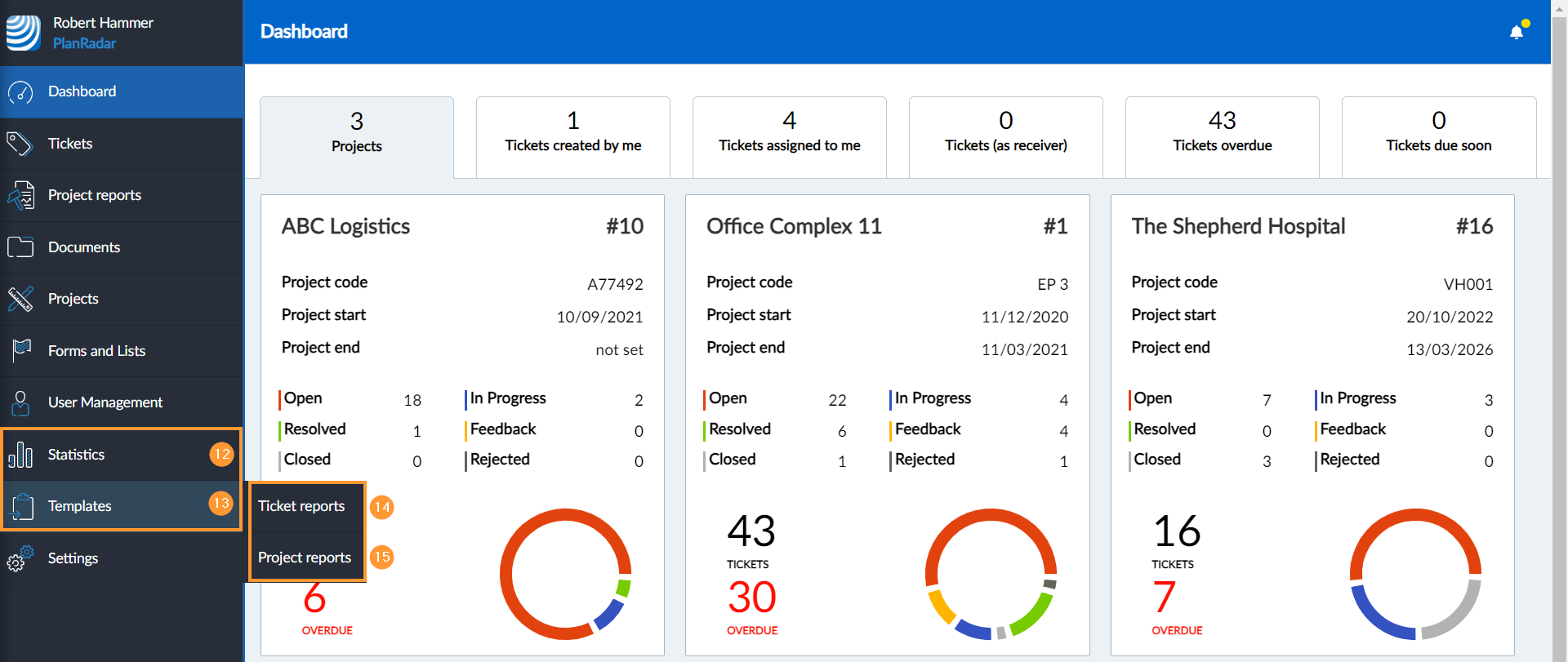1568x662 pixels.
Task: Click the PlanRadar logo icon
Action: pyautogui.click(x=24, y=33)
